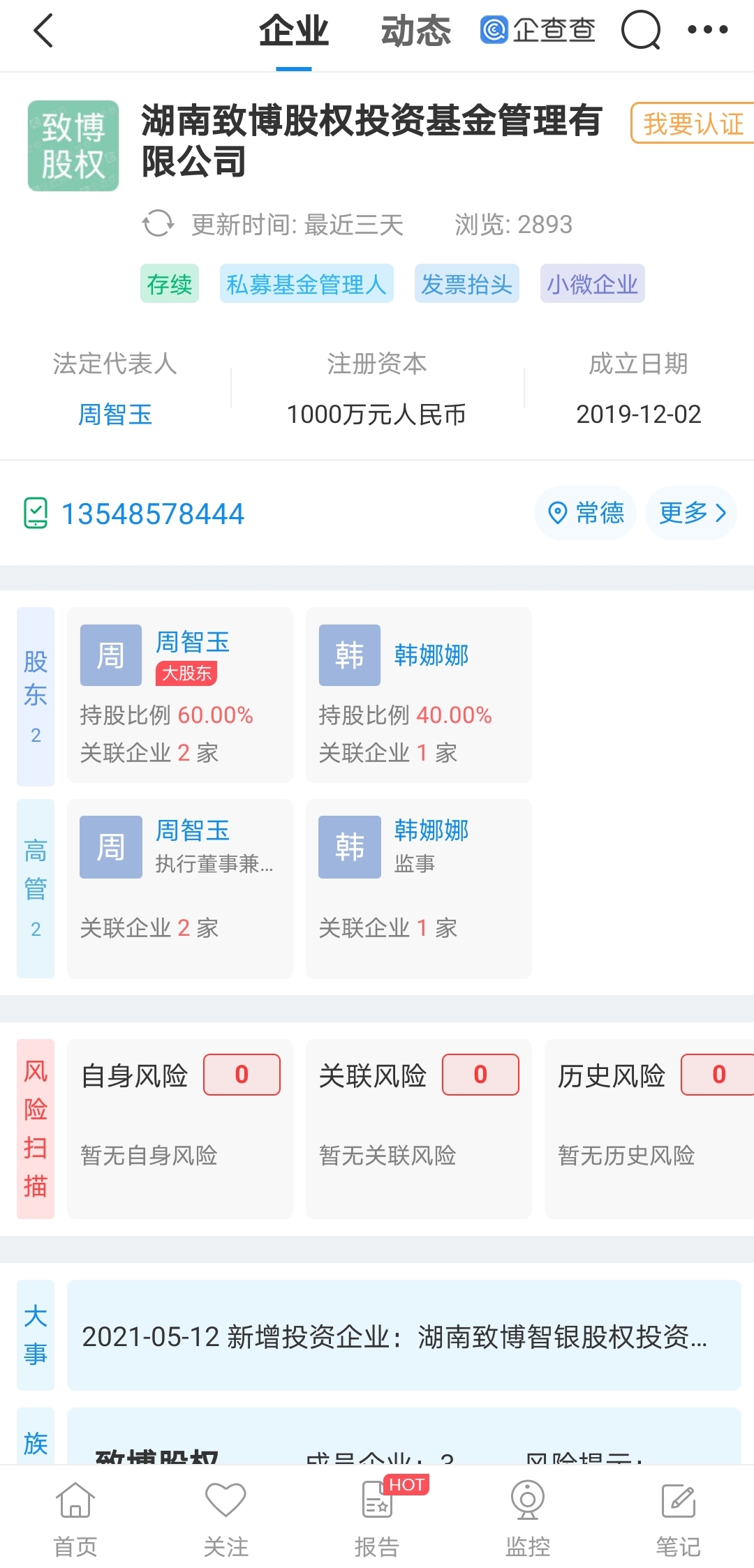The width and height of the screenshot is (754, 1568).
Task: Select the 企业 tab
Action: tap(293, 32)
